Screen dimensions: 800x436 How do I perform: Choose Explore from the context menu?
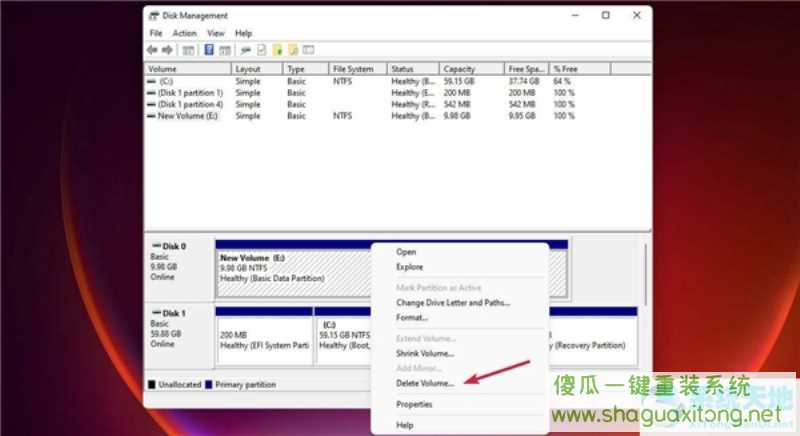click(x=410, y=267)
